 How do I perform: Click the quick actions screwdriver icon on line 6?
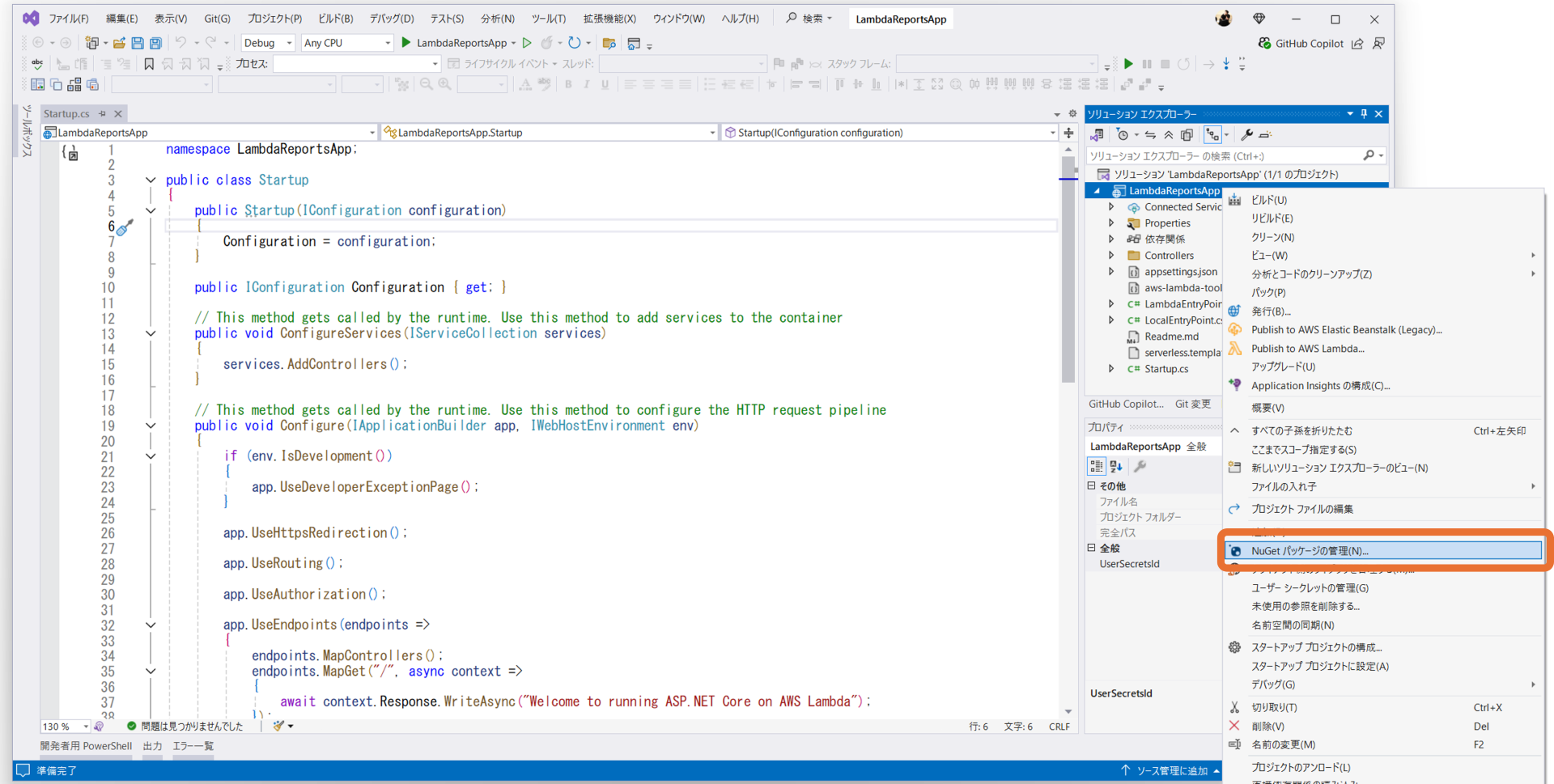(125, 227)
